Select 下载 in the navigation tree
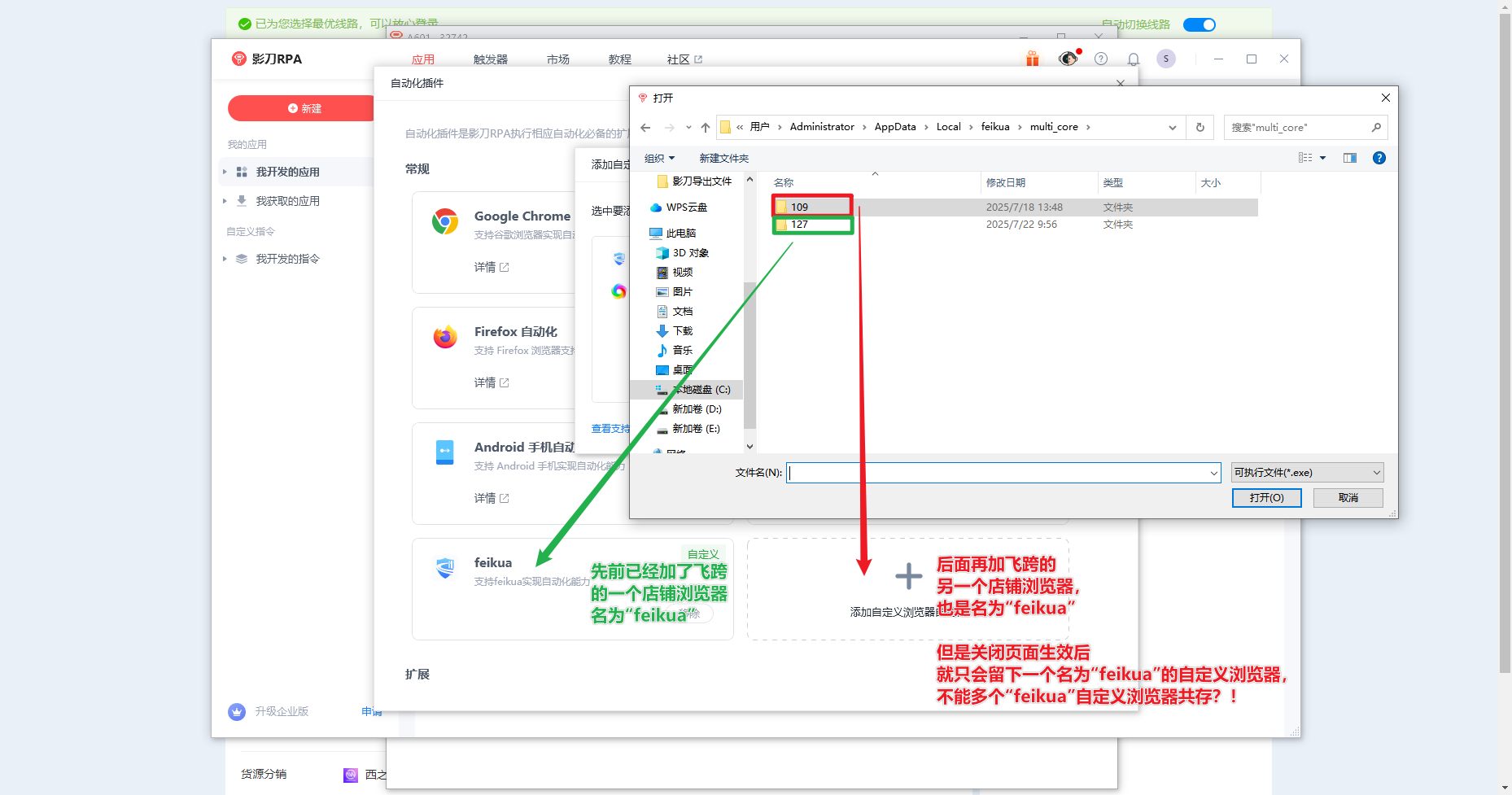Viewport: 1512px width, 795px height. click(x=675, y=331)
